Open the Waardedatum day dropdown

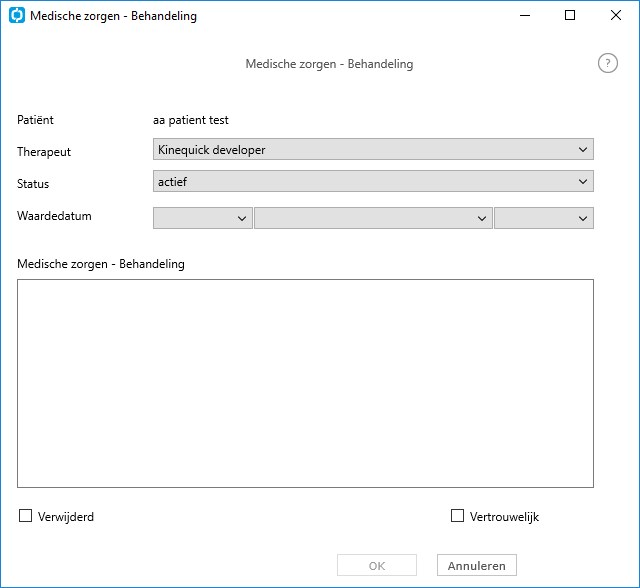click(x=202, y=218)
